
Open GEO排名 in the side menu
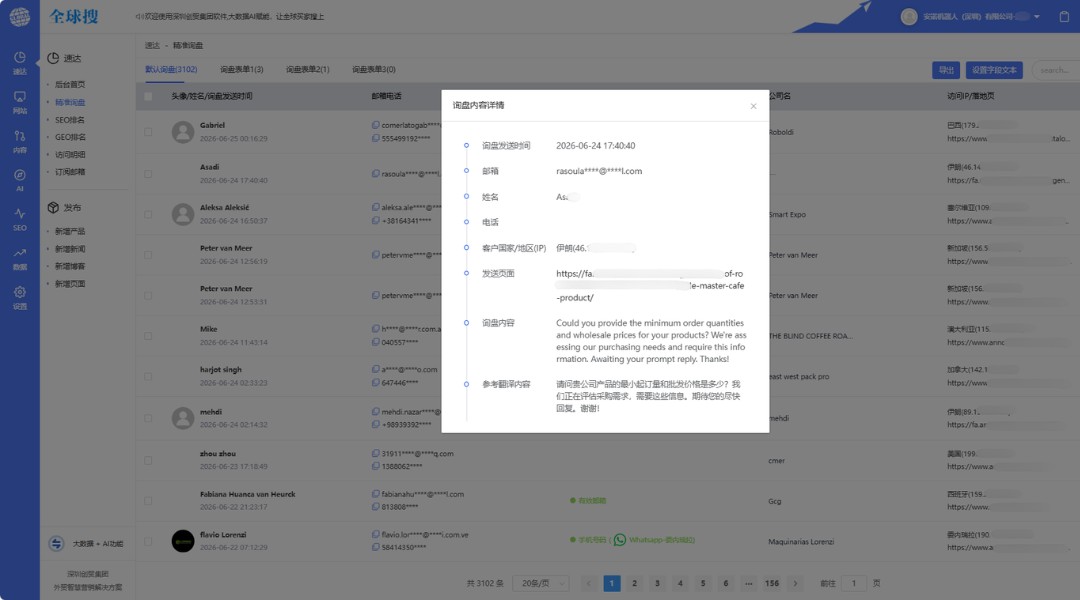tap(70, 137)
